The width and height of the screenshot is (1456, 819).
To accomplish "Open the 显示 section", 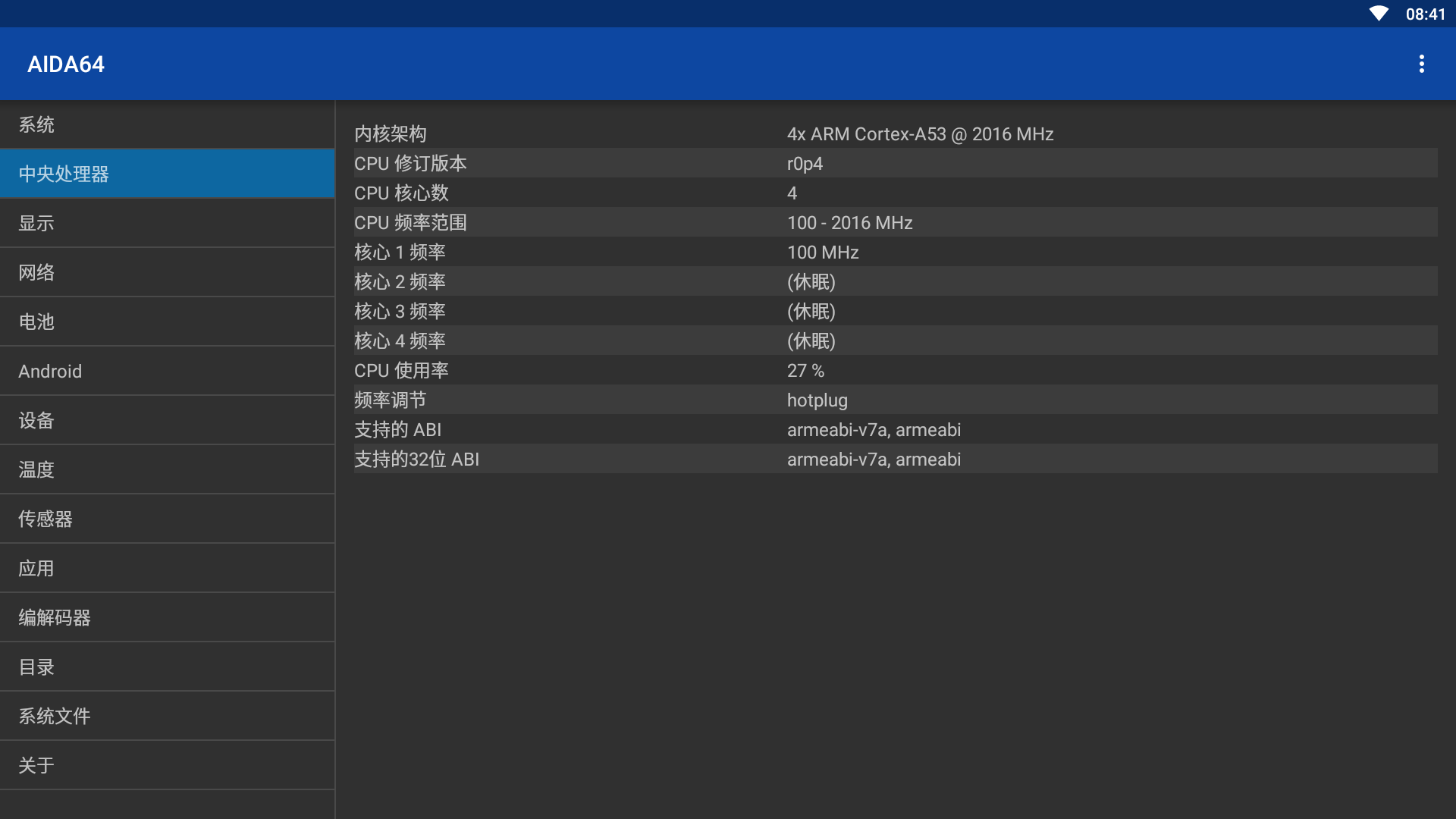I will click(167, 223).
